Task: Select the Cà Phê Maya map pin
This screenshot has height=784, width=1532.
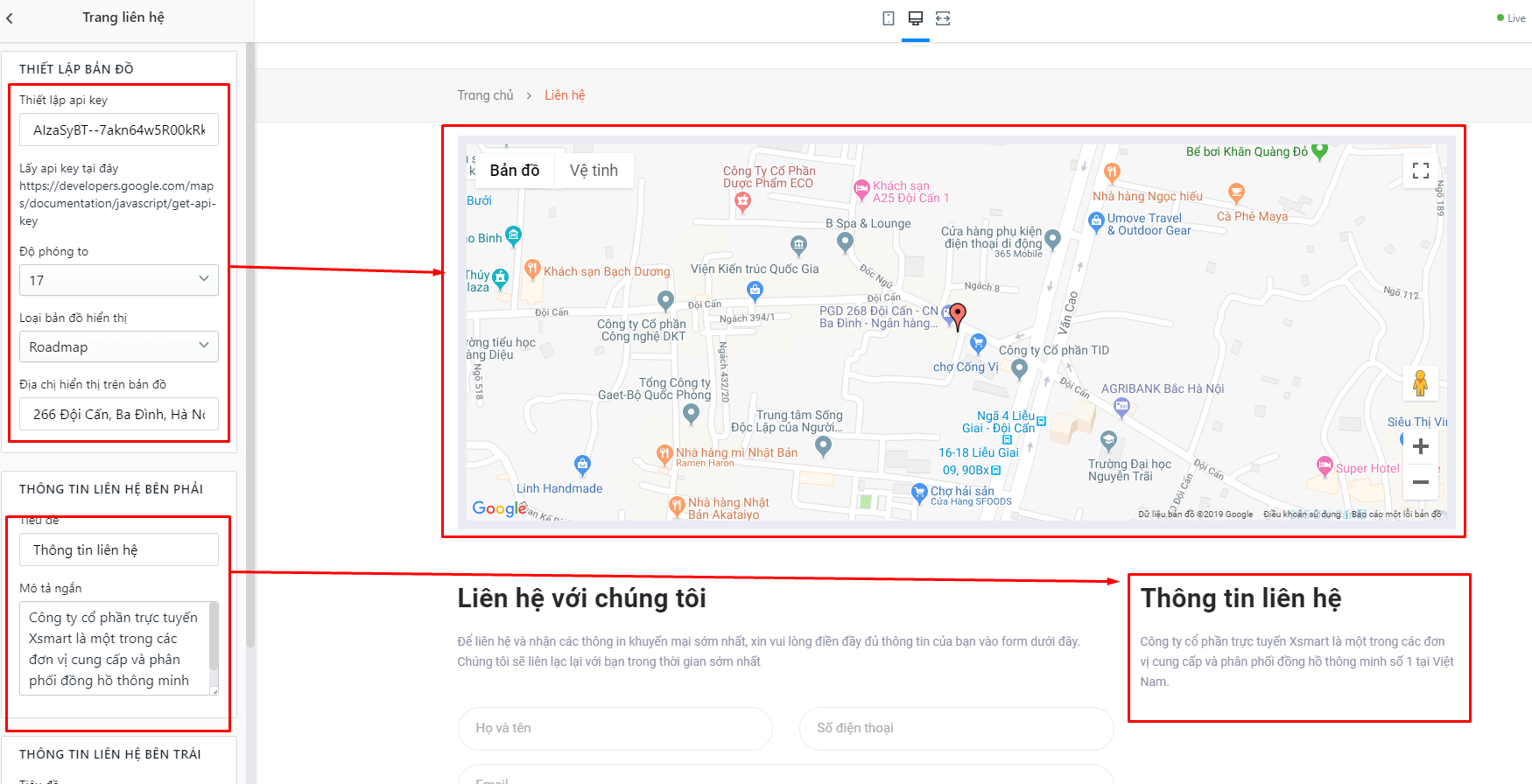Action: [1236, 193]
